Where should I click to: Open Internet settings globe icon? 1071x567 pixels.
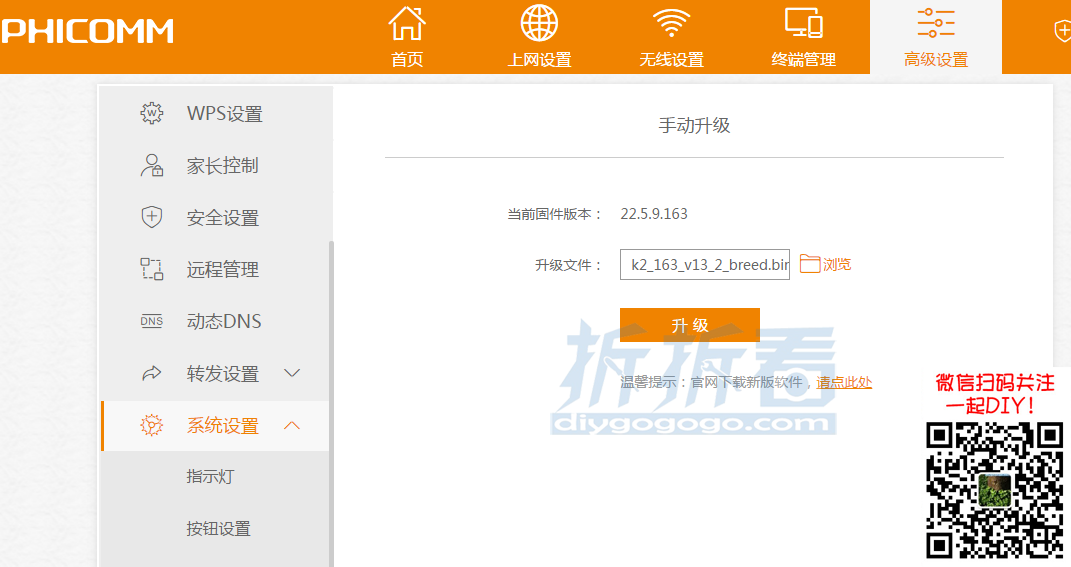coord(539,23)
